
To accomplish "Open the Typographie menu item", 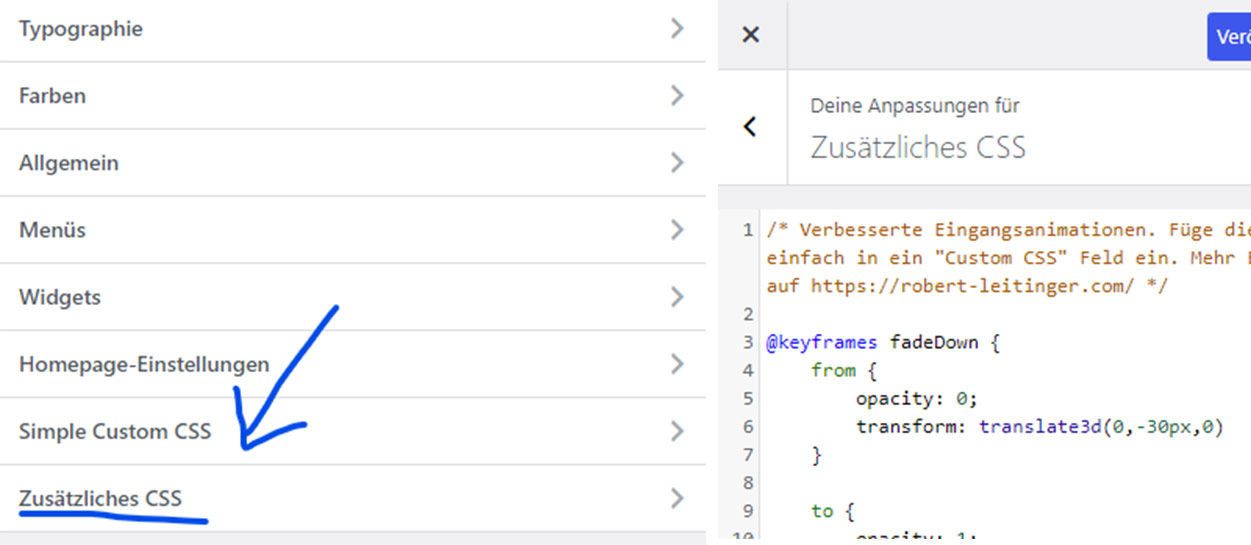I will tap(81, 29).
